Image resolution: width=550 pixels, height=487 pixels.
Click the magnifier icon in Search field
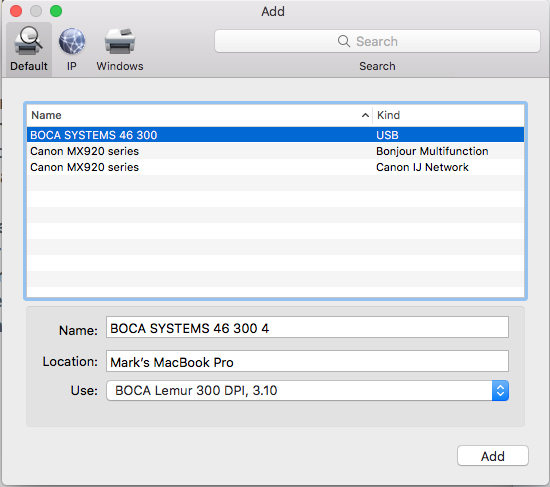click(343, 41)
